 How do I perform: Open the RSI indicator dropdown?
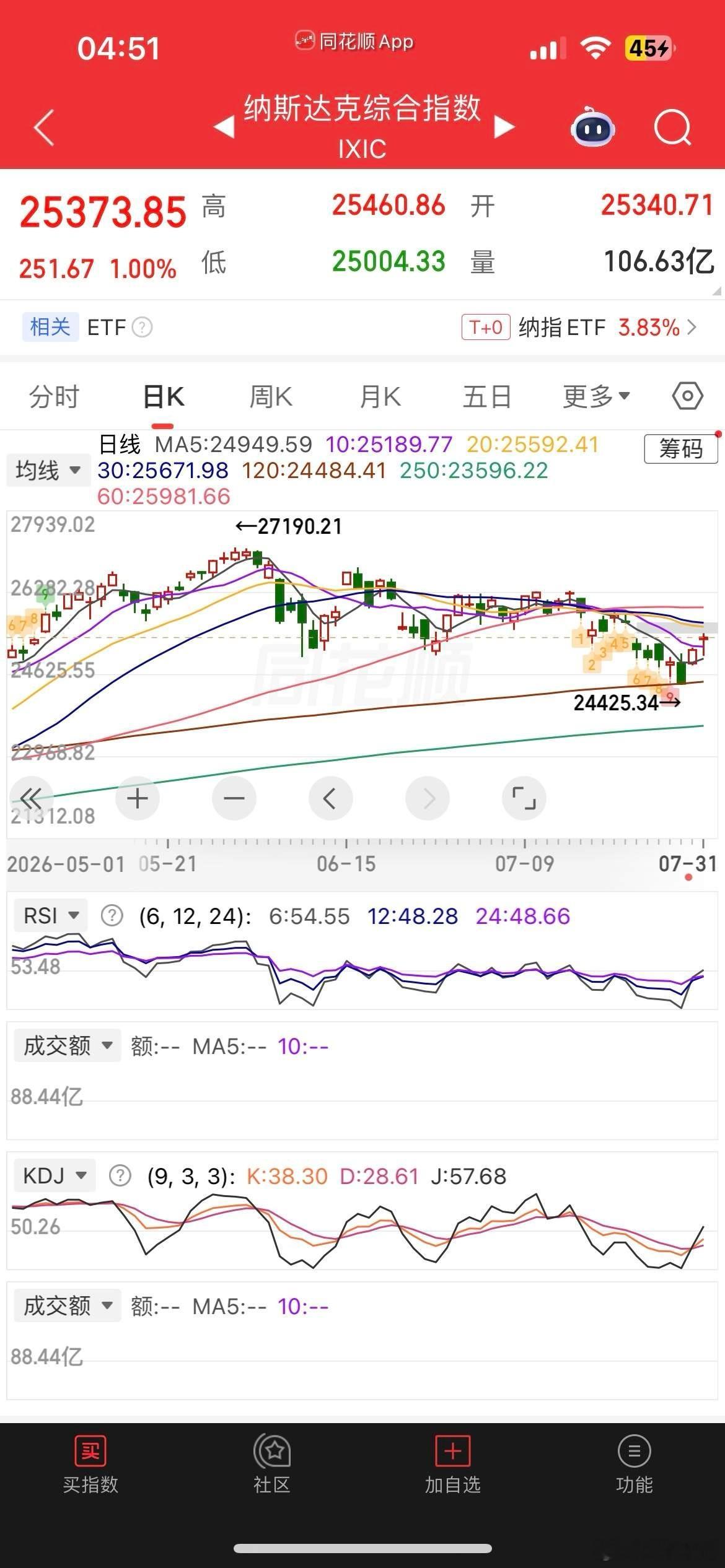point(51,915)
